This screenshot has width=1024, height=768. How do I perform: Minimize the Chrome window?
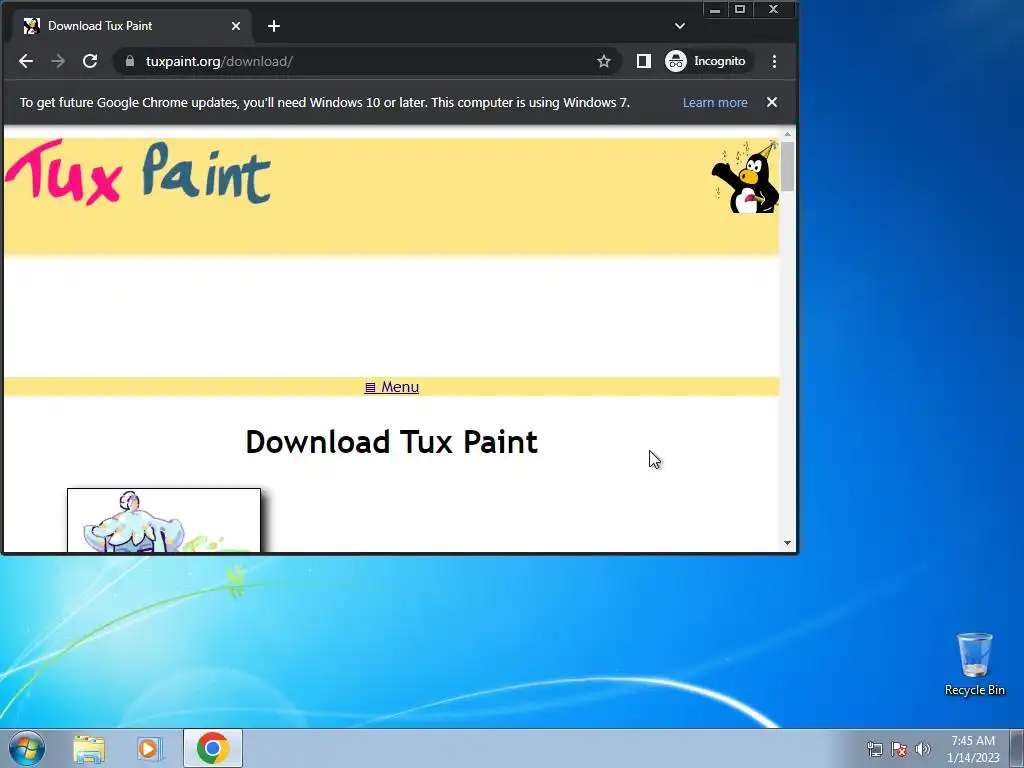click(x=715, y=9)
